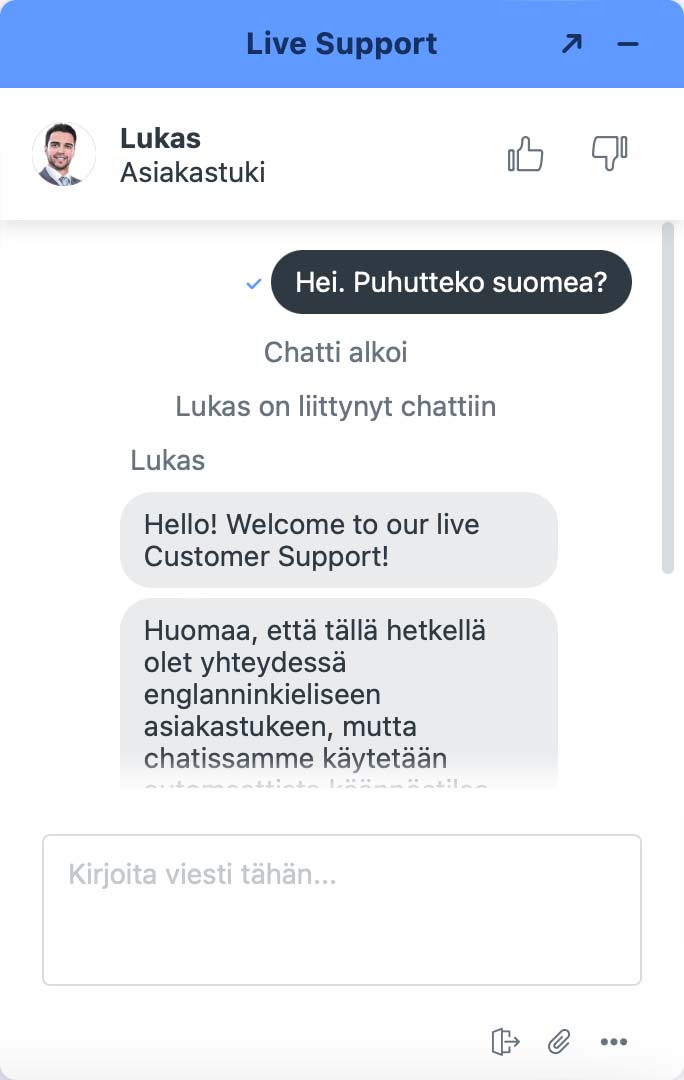This screenshot has height=1080, width=684.
Task: Pop out the Live Support window
Action: [x=571, y=44]
